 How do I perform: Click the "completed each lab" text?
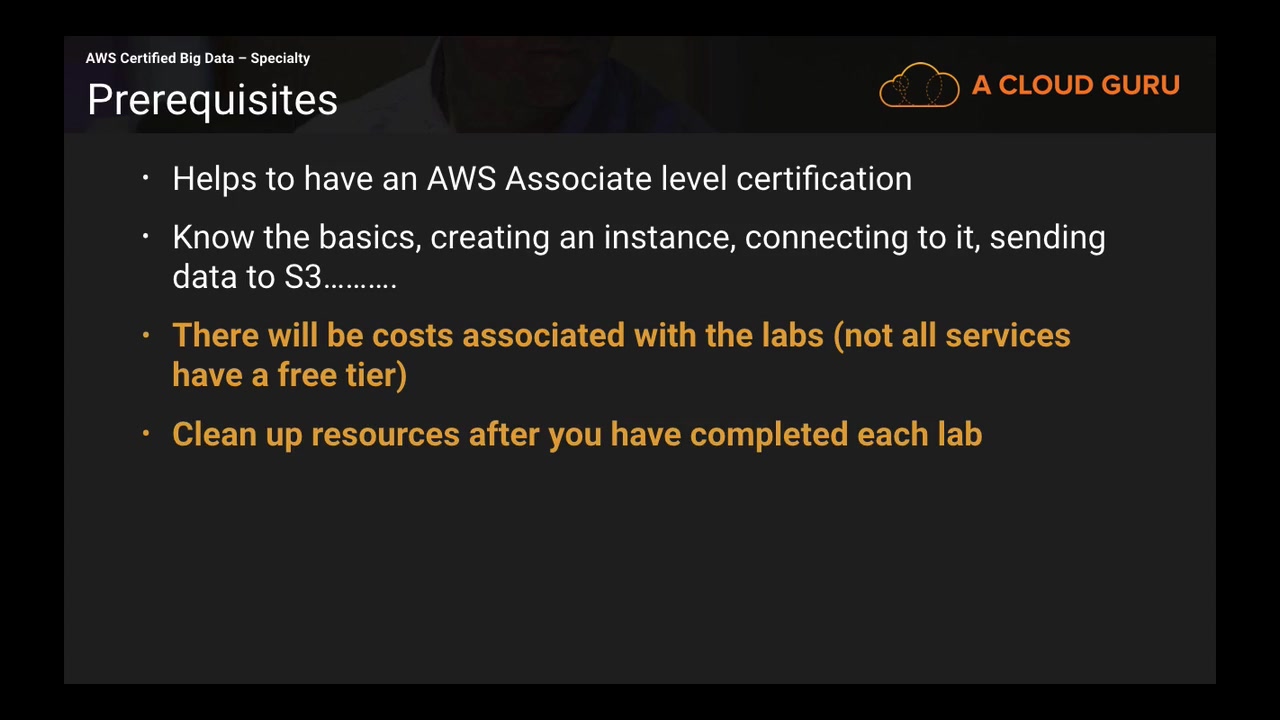tap(836, 434)
